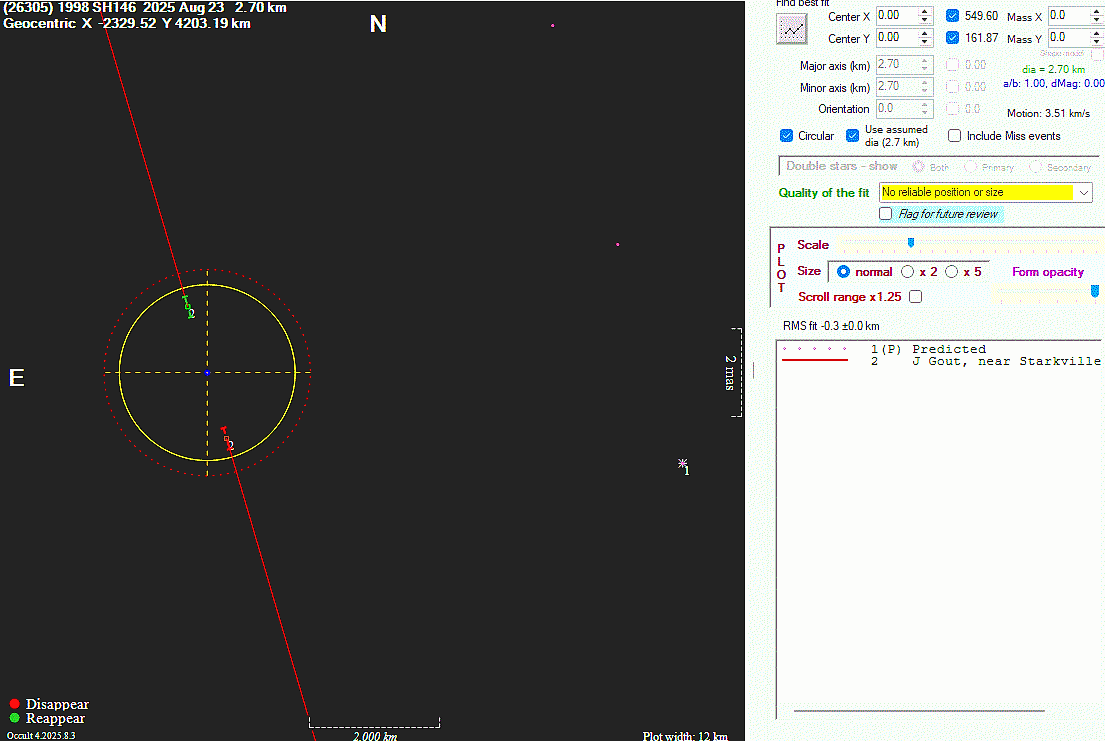This screenshot has height=741, width=1105.
Task: Click the Mass X value field
Action: point(1068,16)
